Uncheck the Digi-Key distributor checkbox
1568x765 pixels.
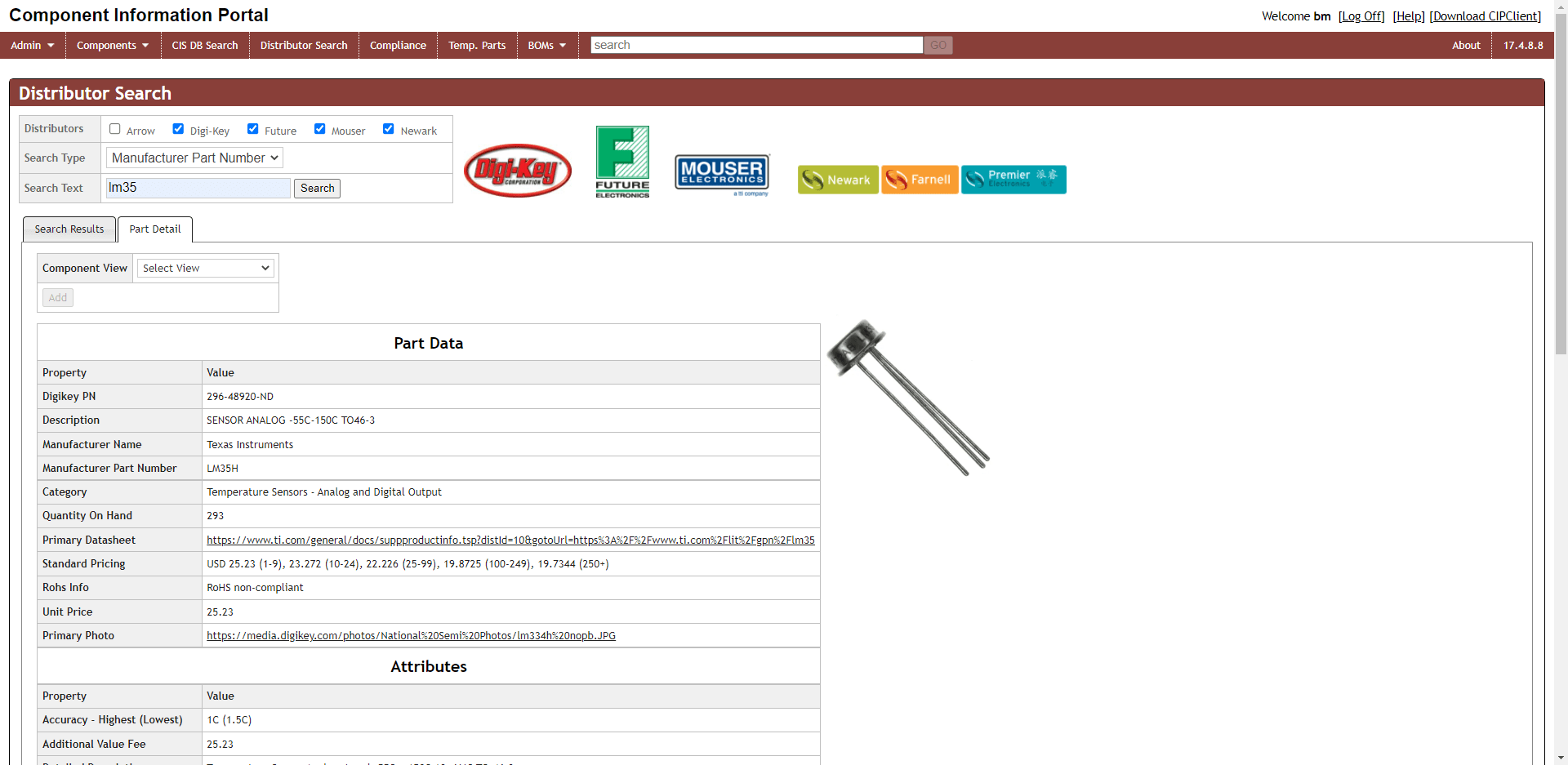[178, 129]
